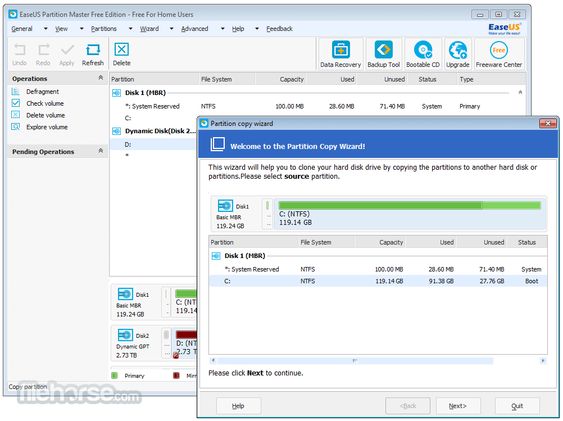Select the C: NTFS row in wizard list

378,281
